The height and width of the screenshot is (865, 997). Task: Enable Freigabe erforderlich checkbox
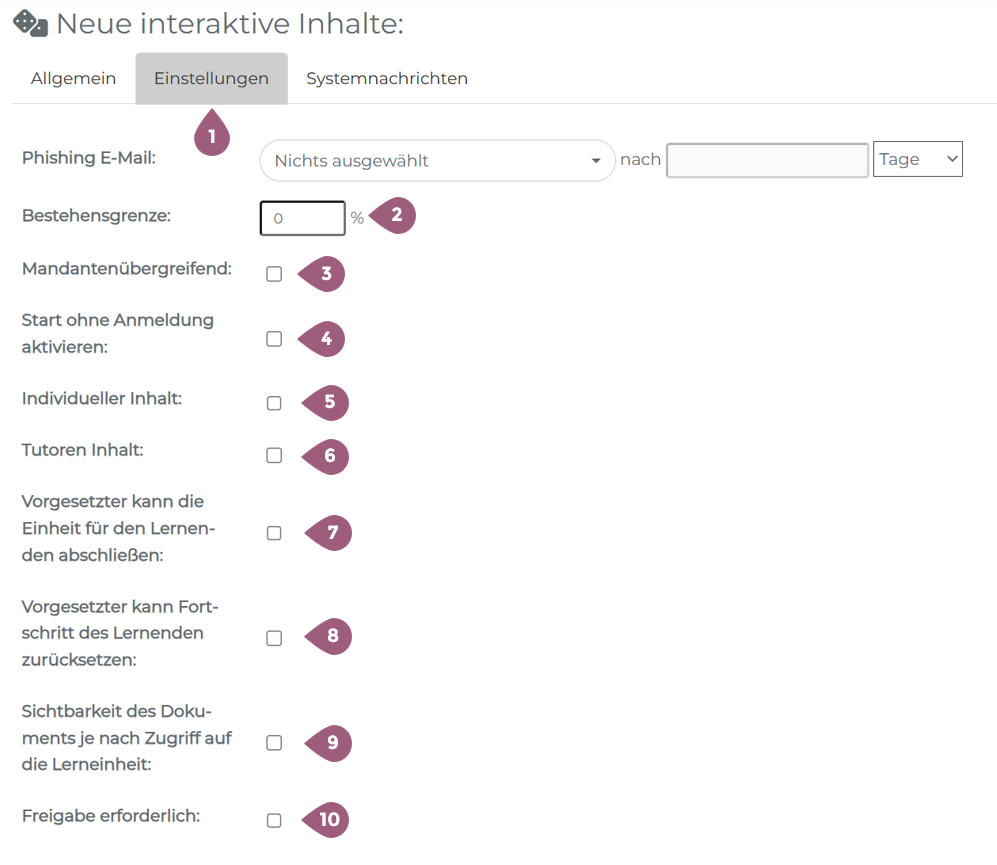click(x=274, y=820)
